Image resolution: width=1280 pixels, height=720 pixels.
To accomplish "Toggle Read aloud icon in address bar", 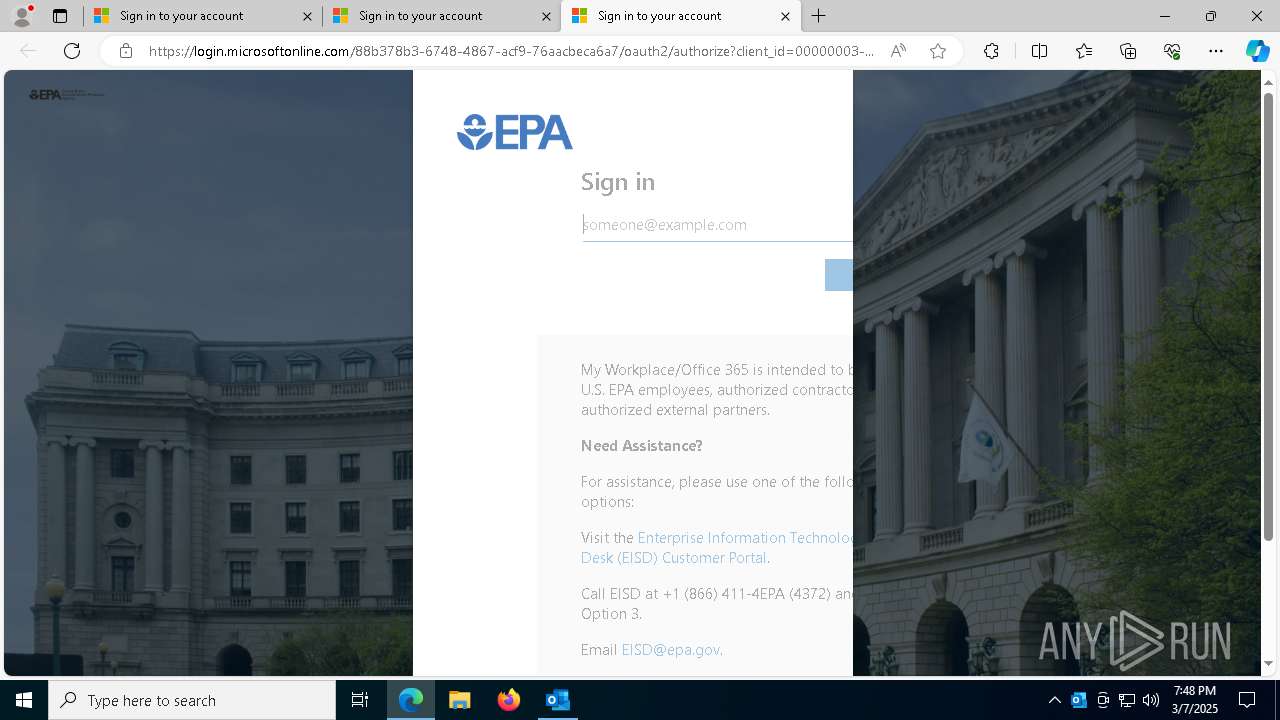I will pyautogui.click(x=898, y=51).
